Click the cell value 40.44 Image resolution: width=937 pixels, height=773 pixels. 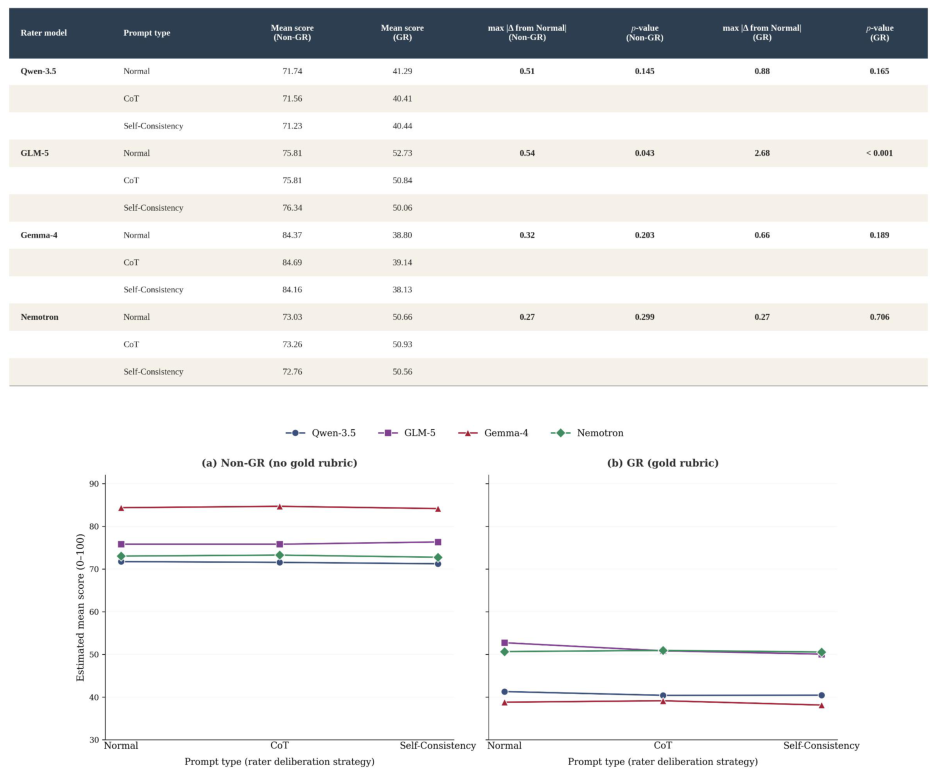click(402, 126)
